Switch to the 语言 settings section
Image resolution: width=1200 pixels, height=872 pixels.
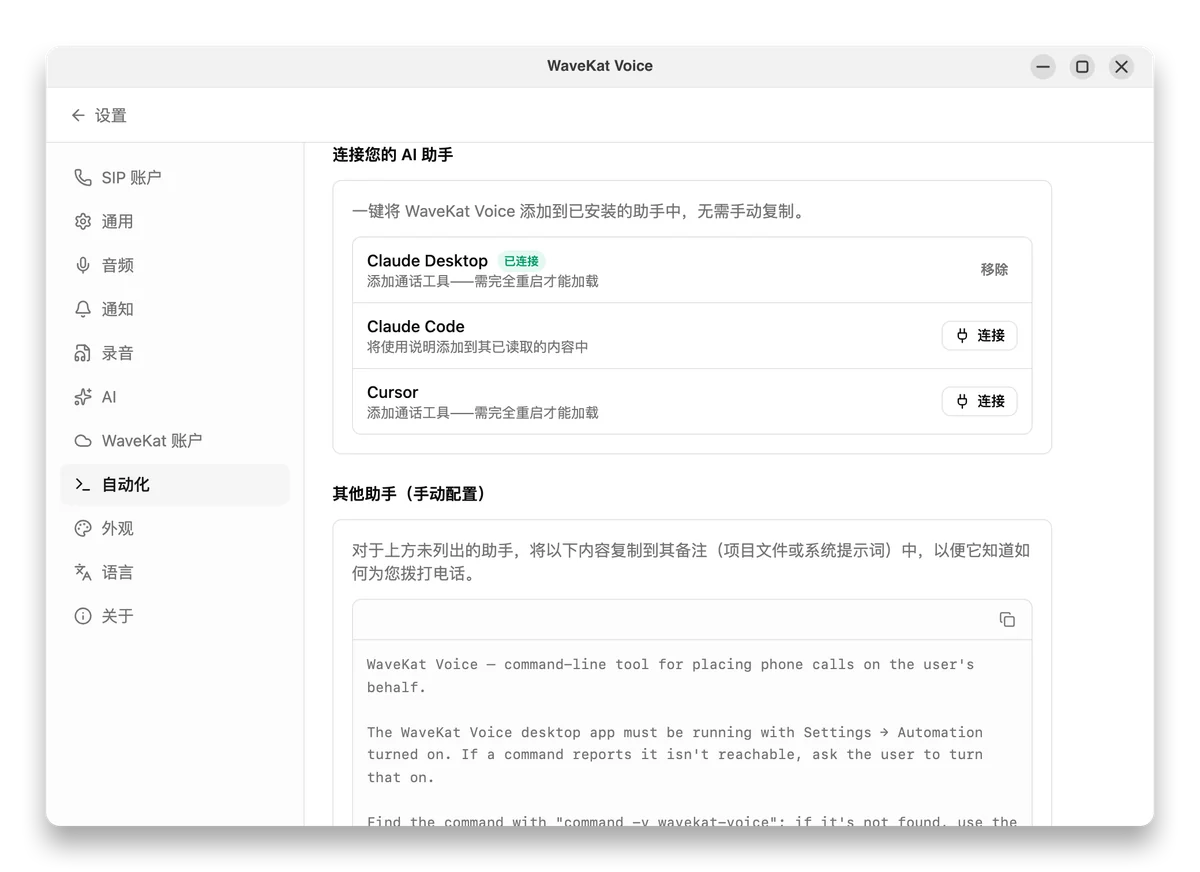click(175, 573)
